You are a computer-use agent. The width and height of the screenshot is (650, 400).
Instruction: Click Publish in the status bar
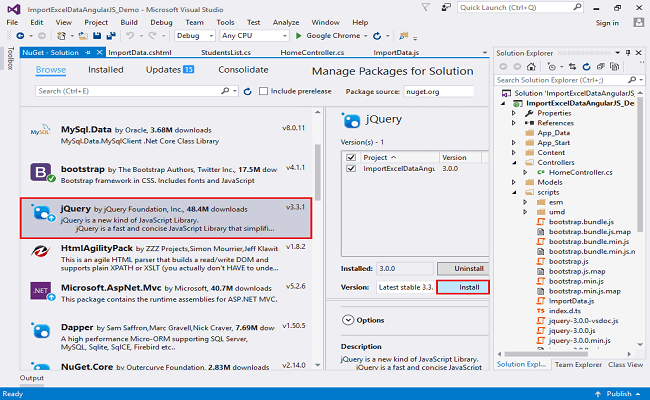(x=618, y=394)
